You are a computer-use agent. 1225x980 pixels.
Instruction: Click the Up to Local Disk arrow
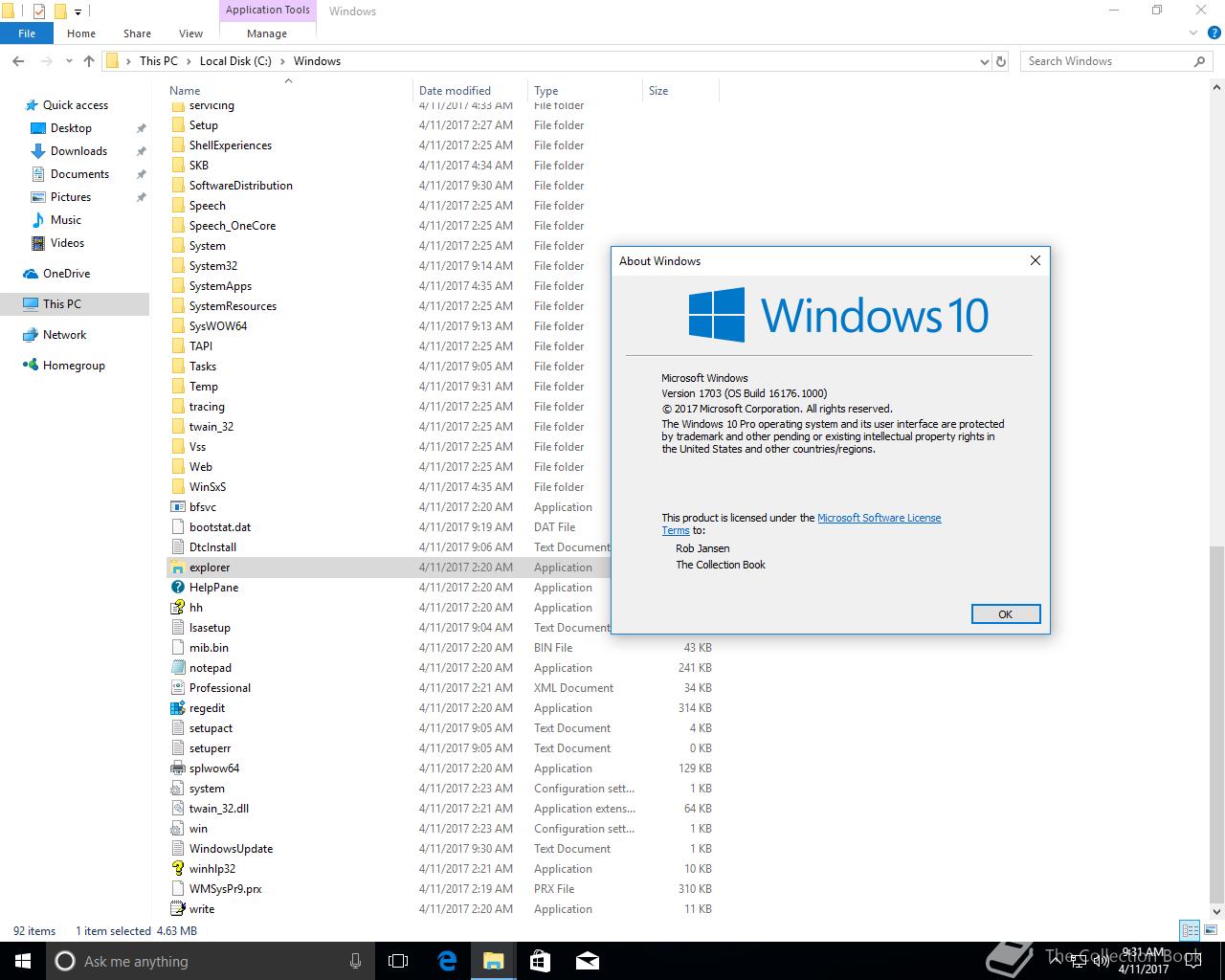89,61
